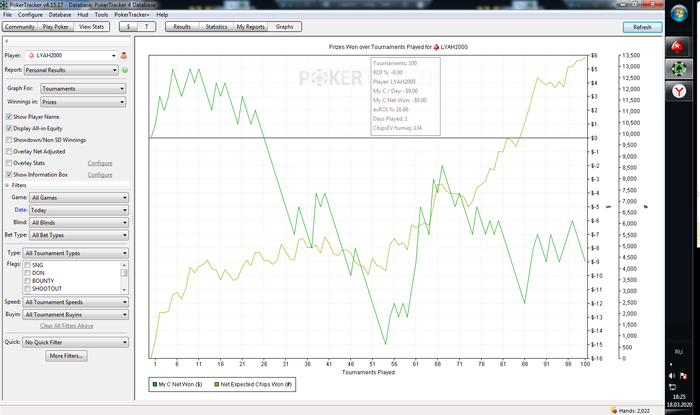The image size is (700, 415).
Task: Toggle Show Player Name checkbox
Action: click(9, 117)
